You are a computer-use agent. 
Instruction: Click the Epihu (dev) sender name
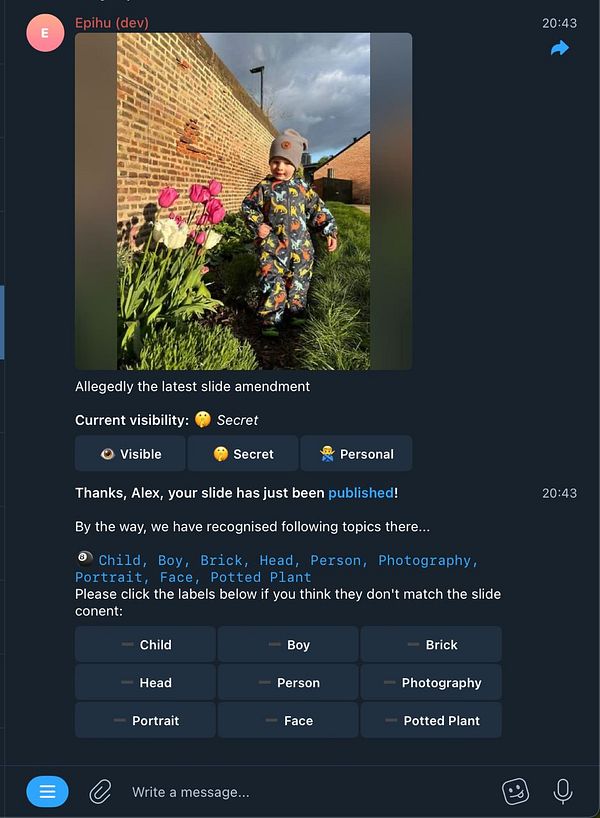click(112, 23)
